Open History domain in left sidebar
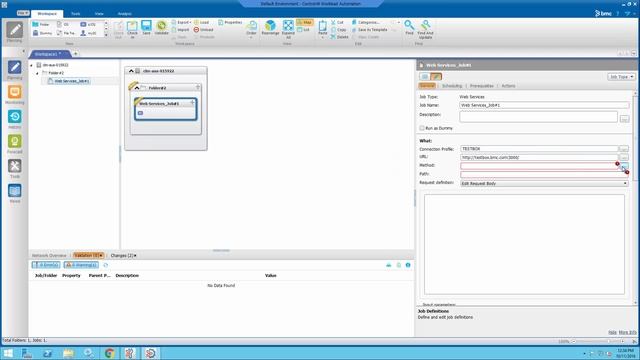This screenshot has width=640, height=360. 14,119
